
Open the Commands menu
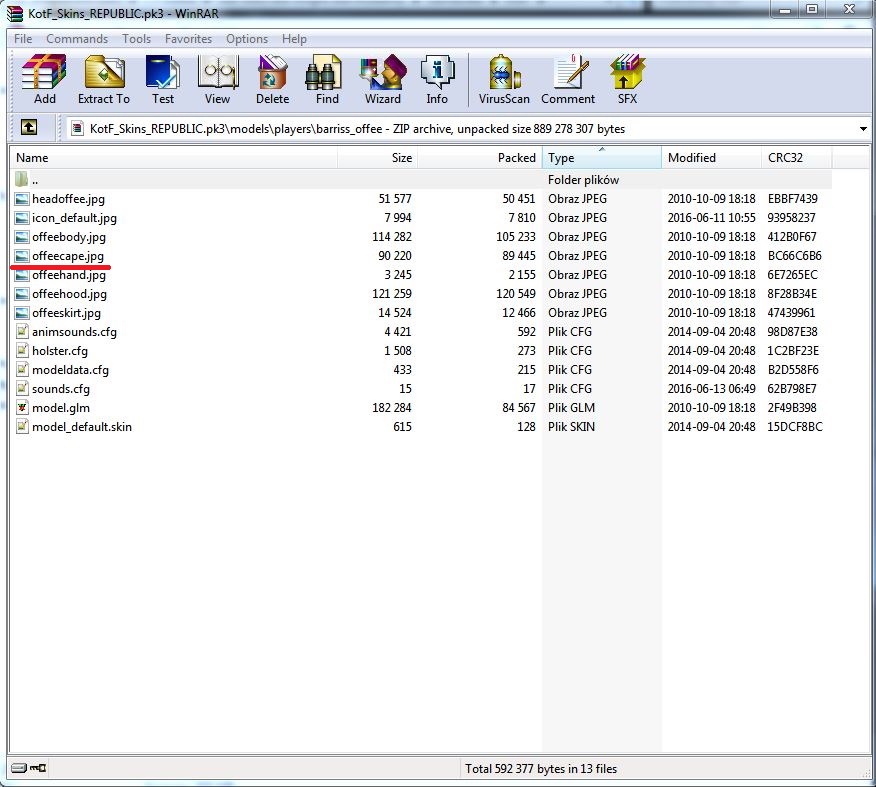77,39
